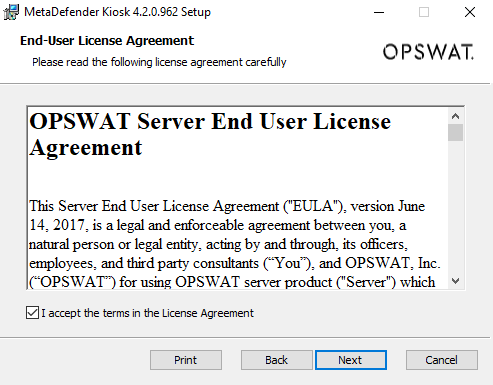
Task: Click the OPSWAT logo
Action: click(428, 52)
